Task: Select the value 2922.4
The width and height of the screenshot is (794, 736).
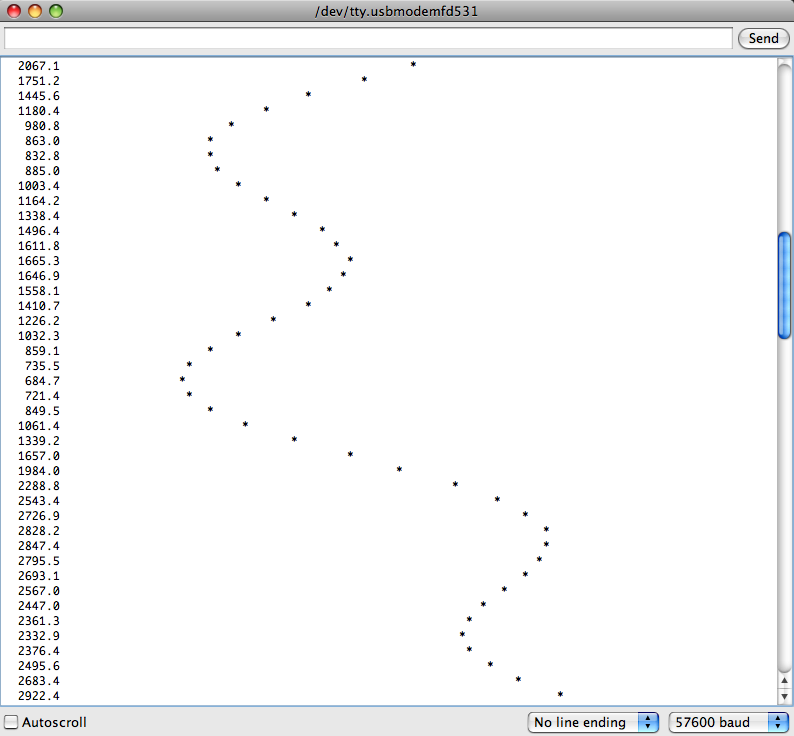Action: (x=38, y=696)
